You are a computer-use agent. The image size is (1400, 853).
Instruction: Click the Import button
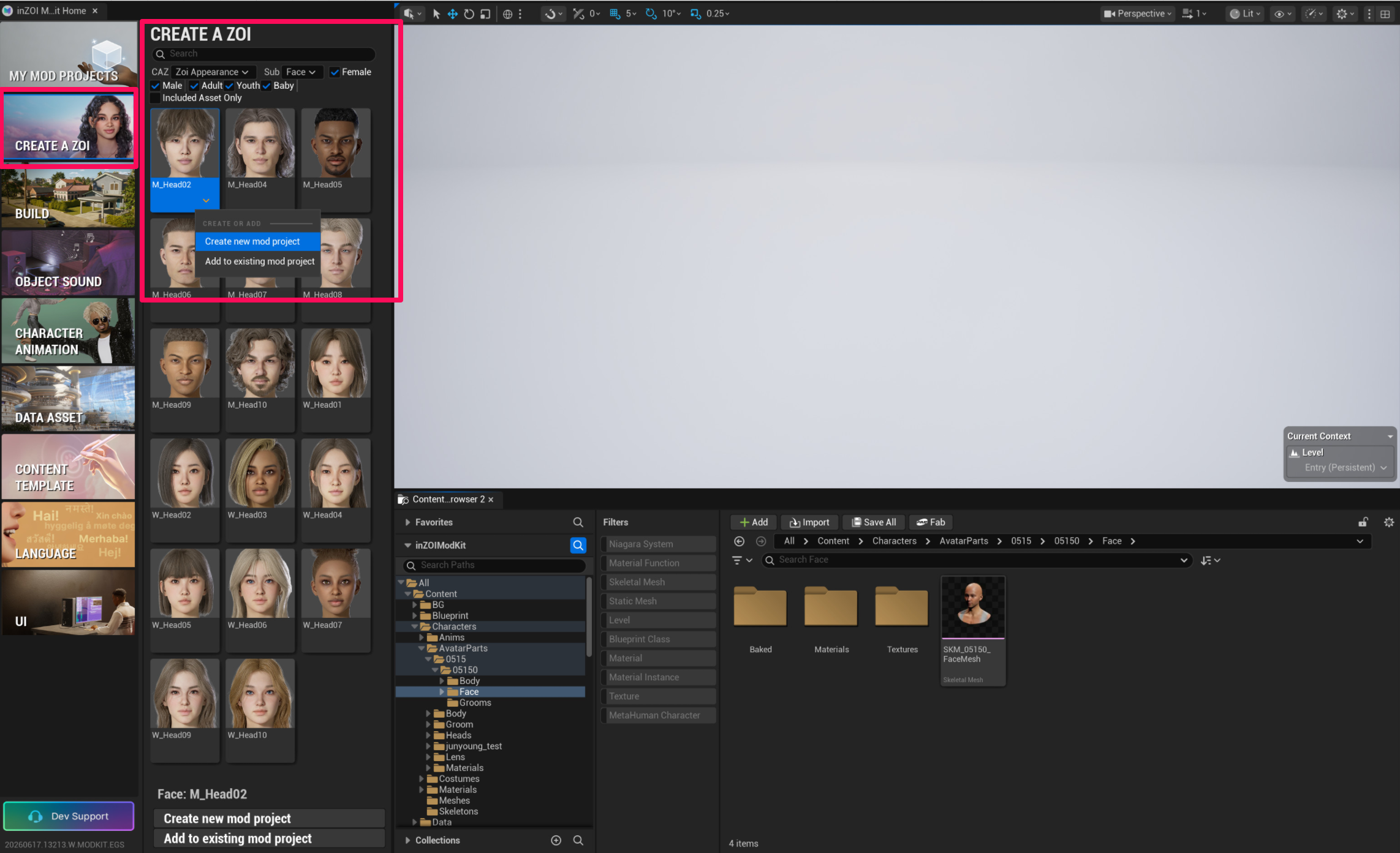click(809, 522)
